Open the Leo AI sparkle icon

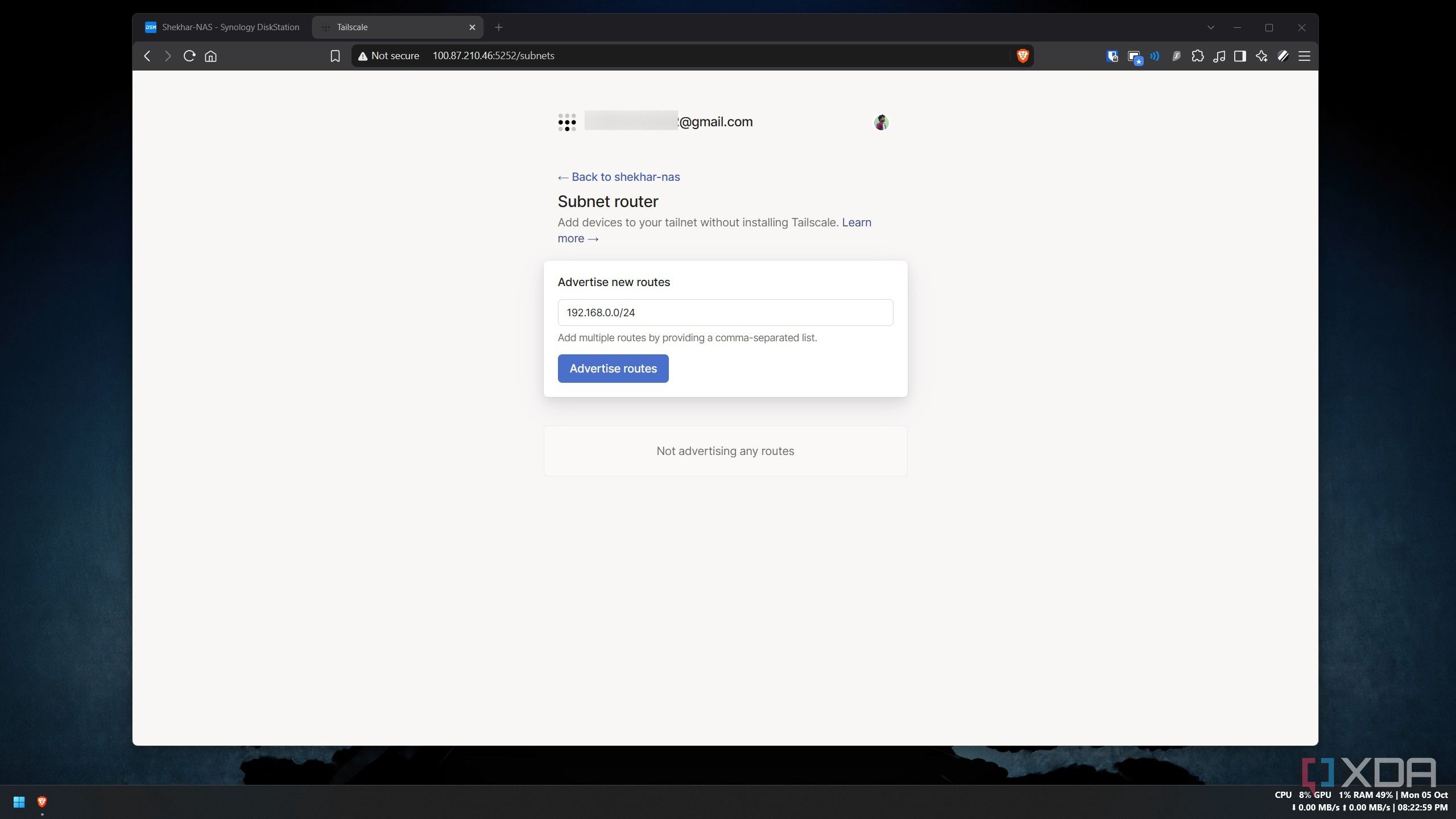pos(1261,56)
